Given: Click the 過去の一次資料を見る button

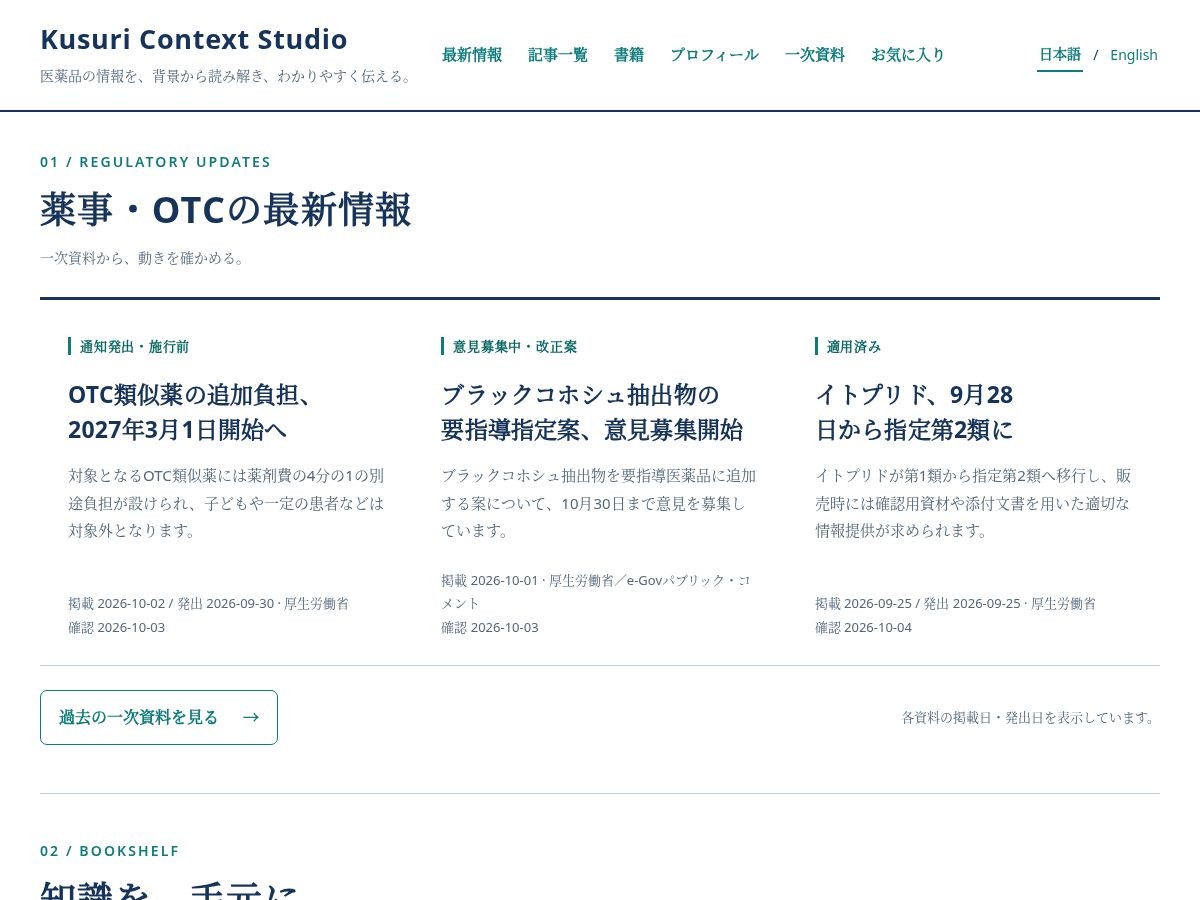Looking at the screenshot, I should click(x=159, y=717).
